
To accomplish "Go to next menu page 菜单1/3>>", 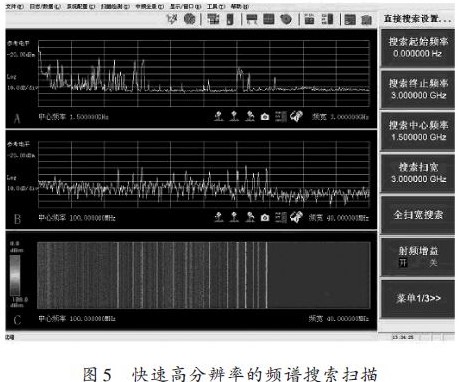I will coord(418,298).
